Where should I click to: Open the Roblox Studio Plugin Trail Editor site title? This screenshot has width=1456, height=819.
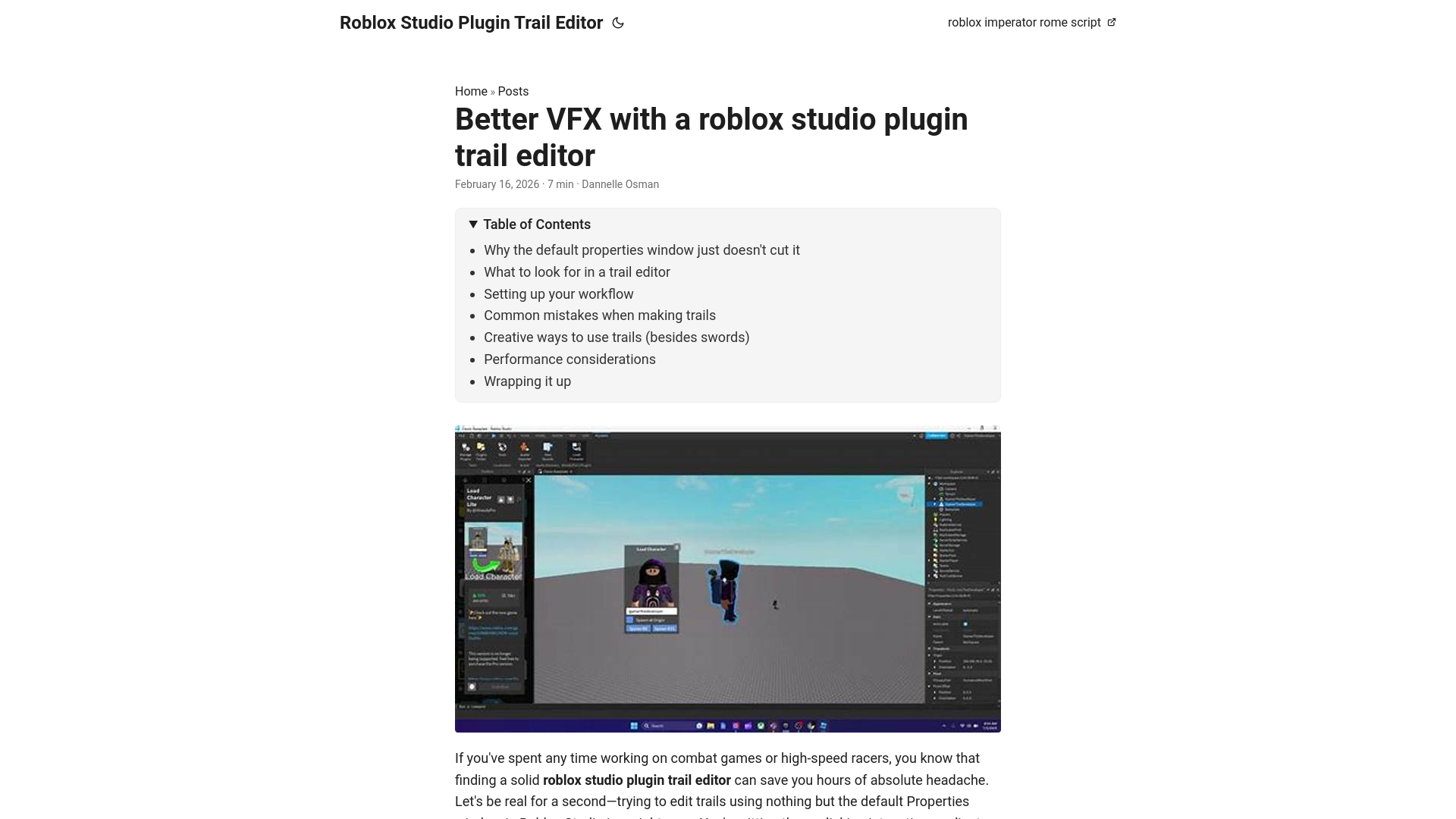471,23
